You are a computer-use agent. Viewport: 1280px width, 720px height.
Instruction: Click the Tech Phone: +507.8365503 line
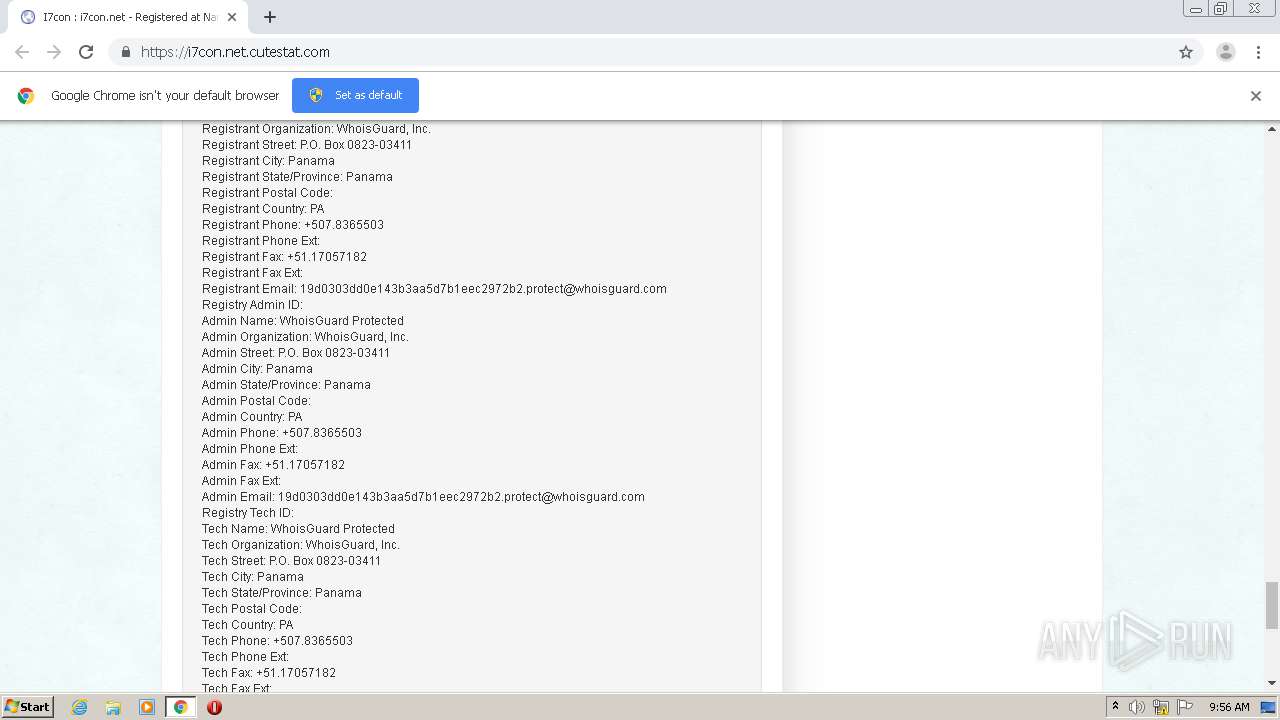click(x=277, y=641)
